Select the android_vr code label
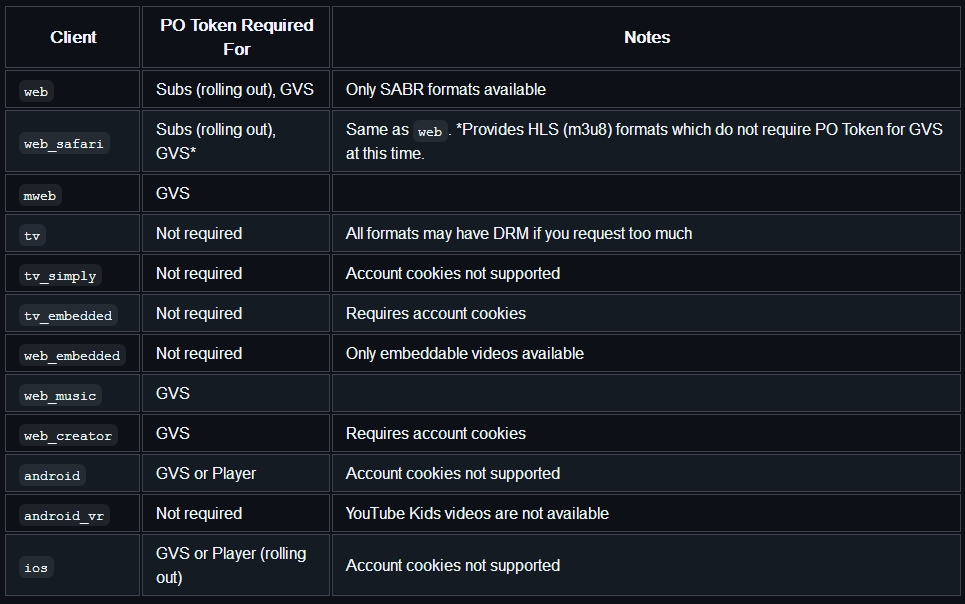This screenshot has width=965, height=604. pos(64,515)
